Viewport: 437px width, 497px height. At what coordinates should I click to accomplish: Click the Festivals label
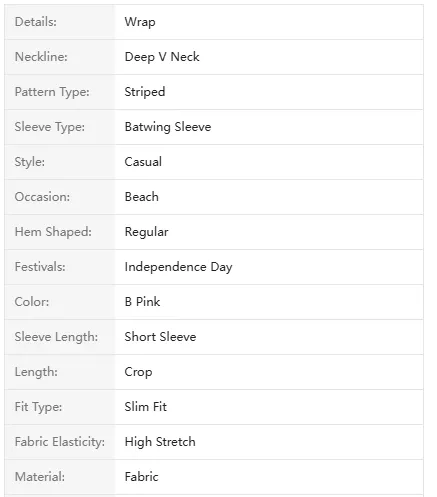click(40, 267)
